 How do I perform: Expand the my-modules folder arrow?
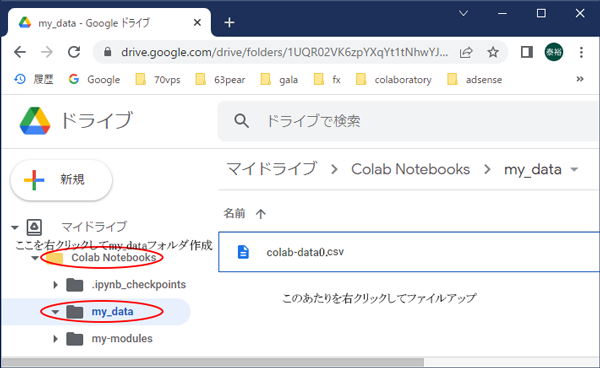click(x=55, y=339)
